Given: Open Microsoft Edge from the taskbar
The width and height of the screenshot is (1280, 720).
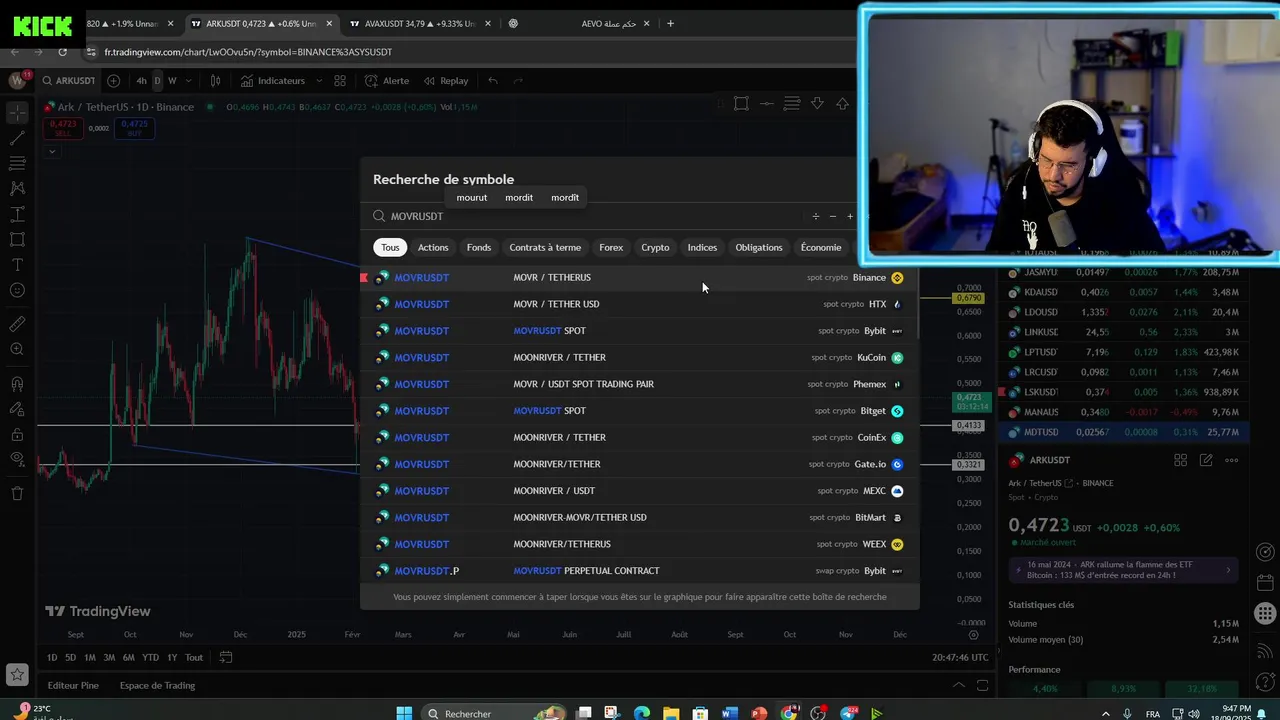Looking at the screenshot, I should click(642, 713).
